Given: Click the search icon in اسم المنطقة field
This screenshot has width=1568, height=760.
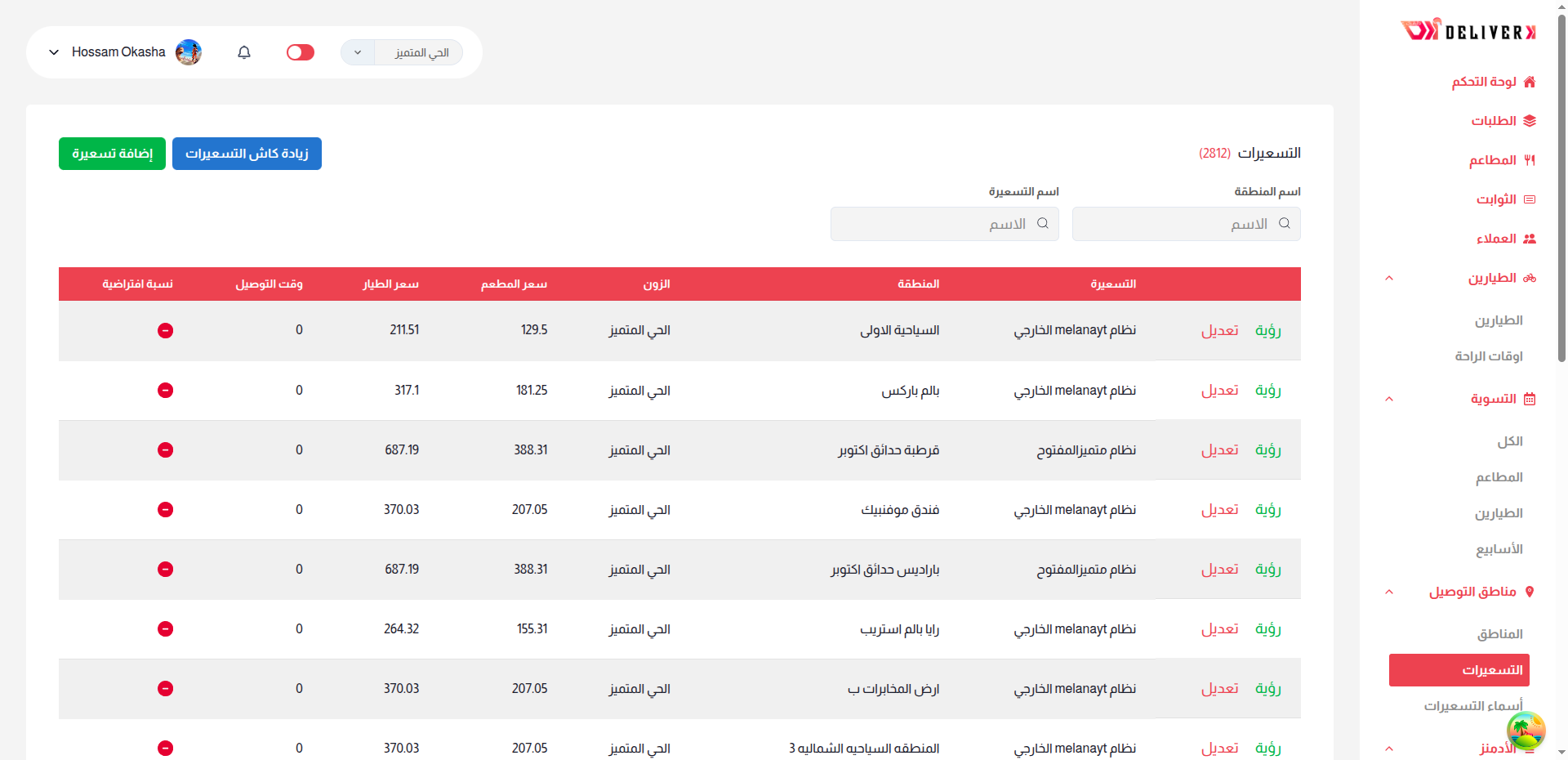Looking at the screenshot, I should [x=1285, y=224].
